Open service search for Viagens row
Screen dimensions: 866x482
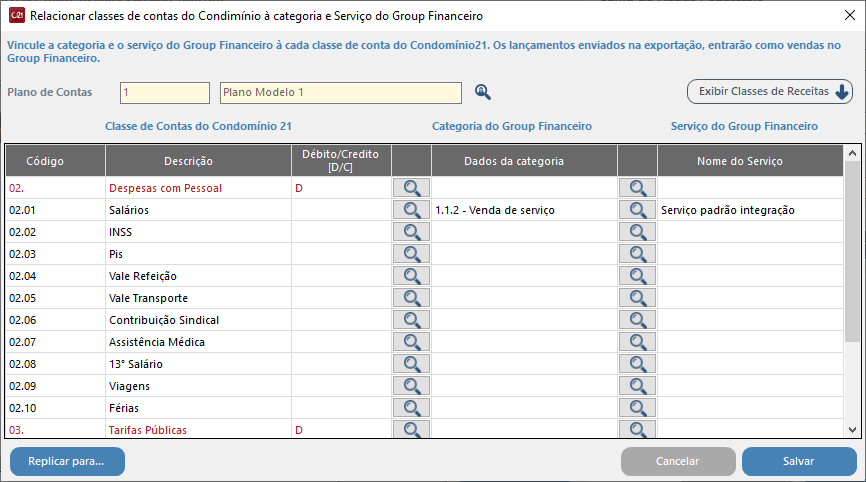tap(637, 386)
